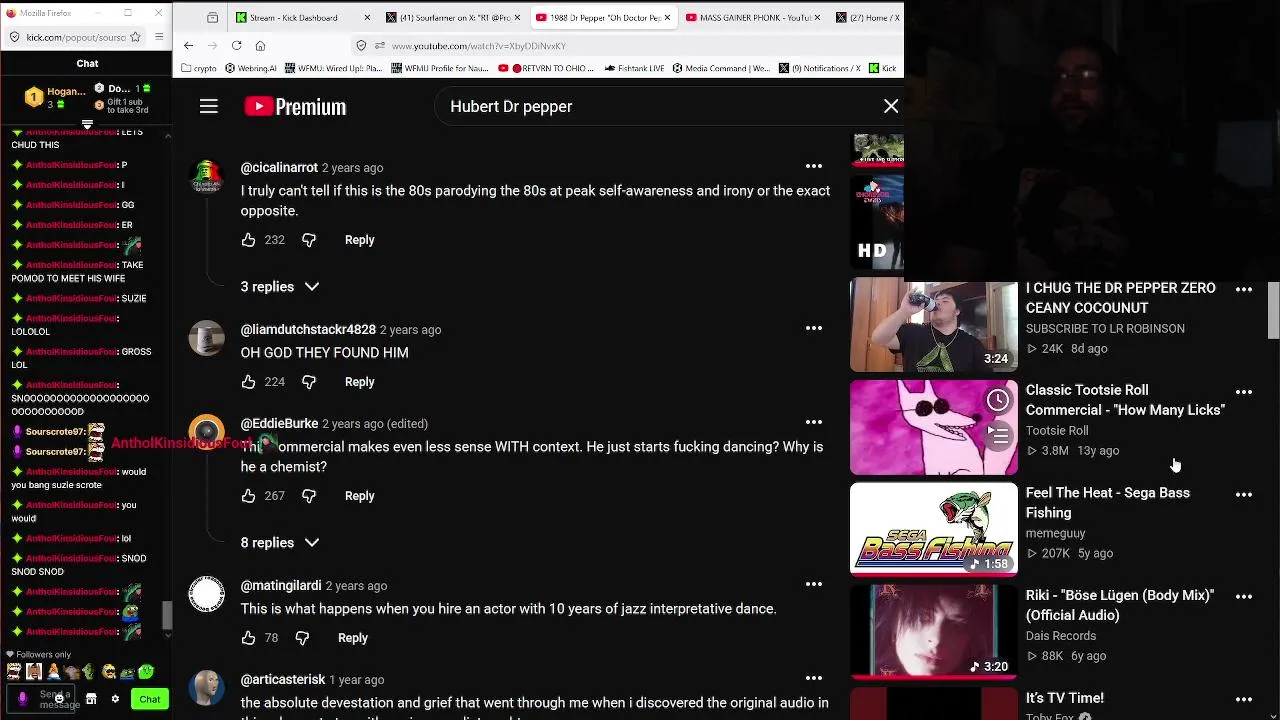Open Sega Bass Fishing video thumbnail
The width and height of the screenshot is (1280, 720).
tap(934, 530)
